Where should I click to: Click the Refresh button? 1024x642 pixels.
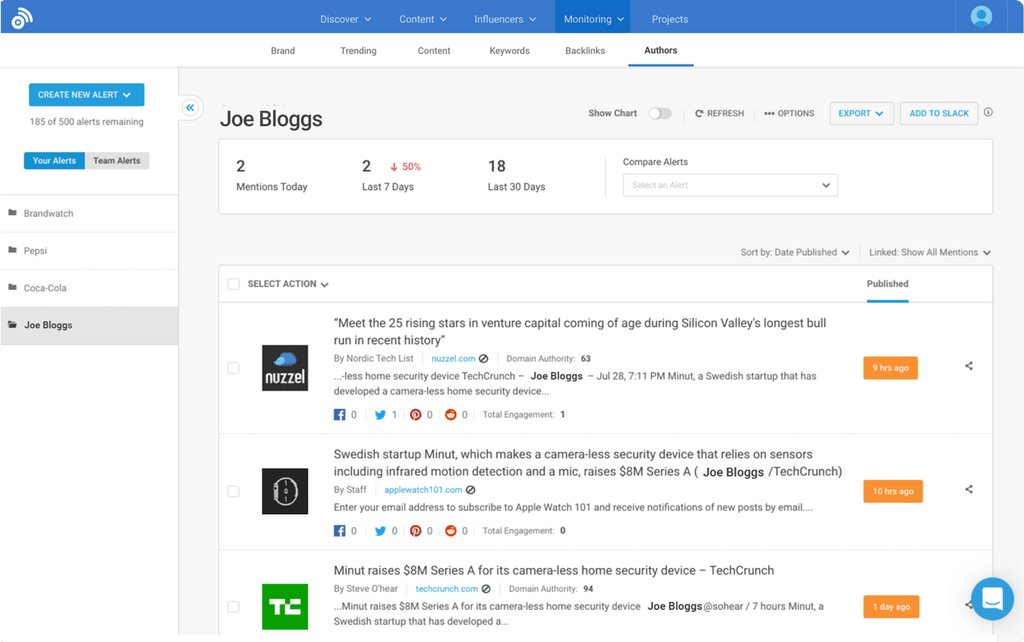[x=719, y=113]
